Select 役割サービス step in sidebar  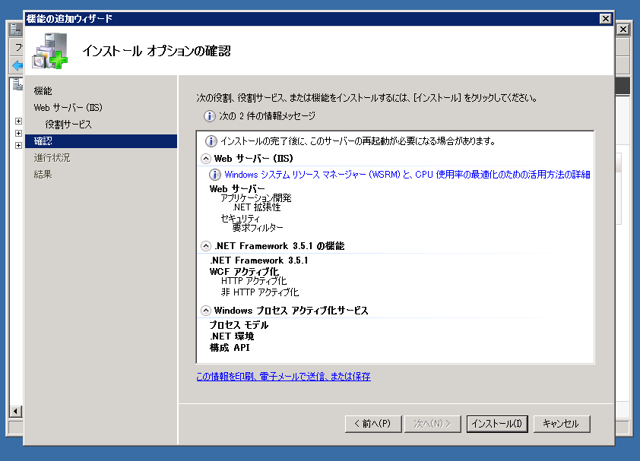coord(68,125)
